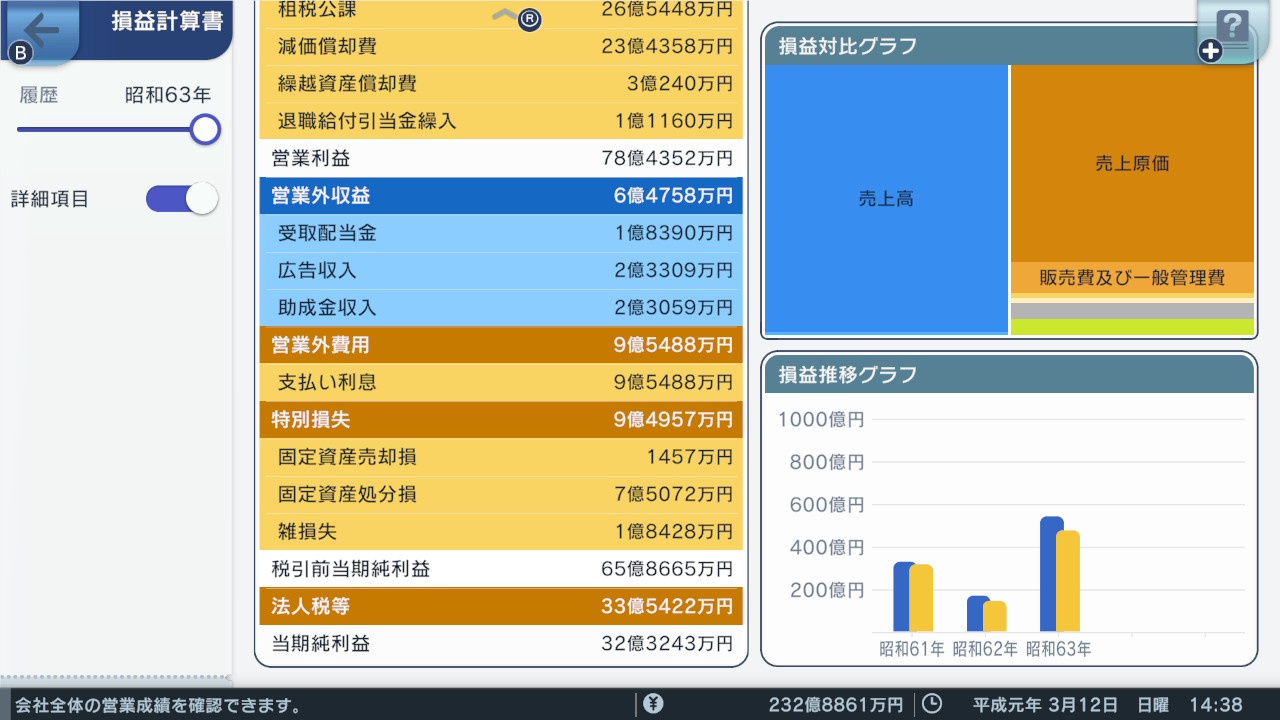The image size is (1280, 720).
Task: Click the 損益対比グラフ panel header
Action: [x=1009, y=46]
